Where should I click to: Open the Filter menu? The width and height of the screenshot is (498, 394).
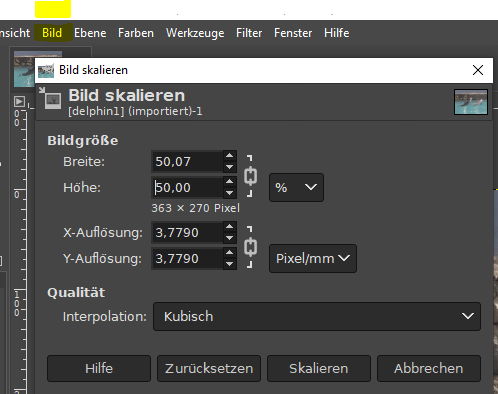pyautogui.click(x=249, y=33)
